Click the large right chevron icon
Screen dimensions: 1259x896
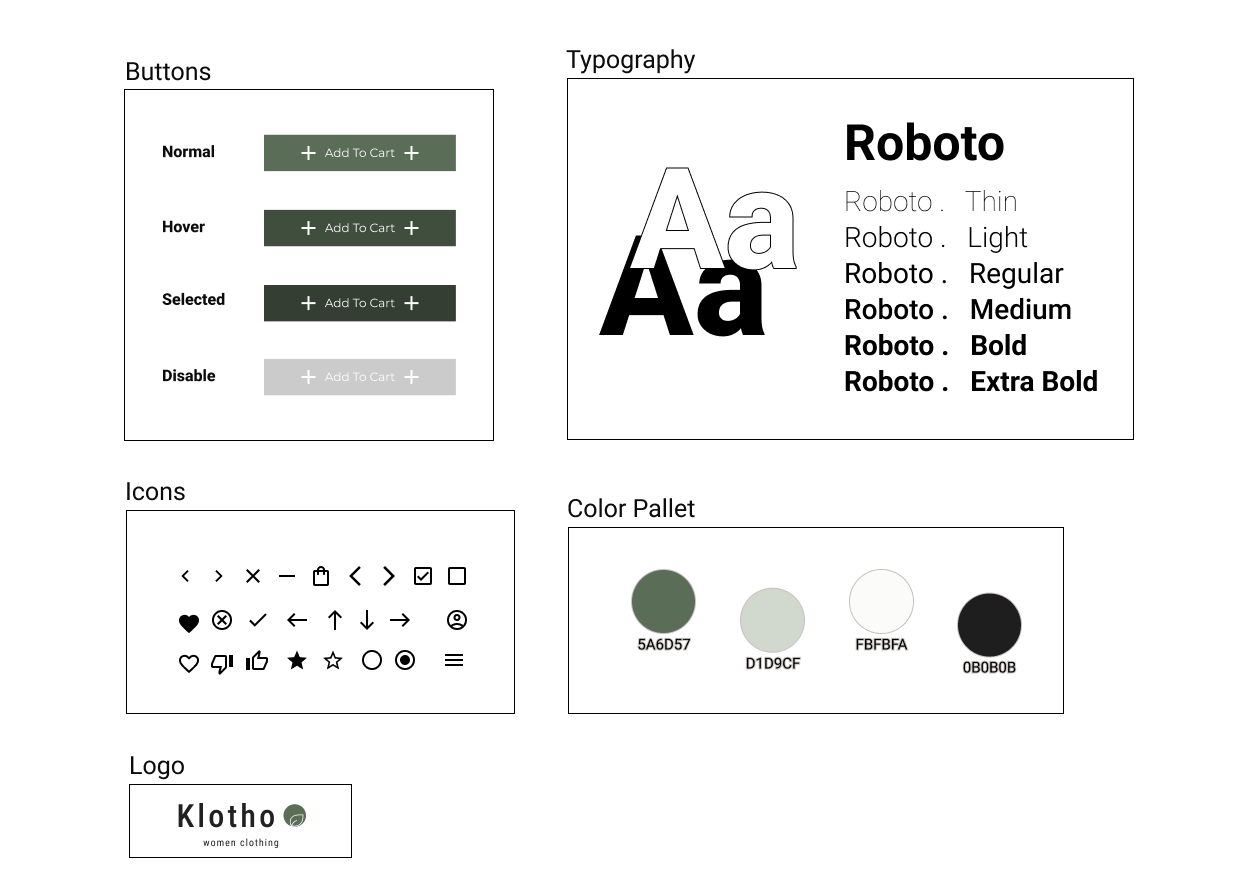point(389,576)
